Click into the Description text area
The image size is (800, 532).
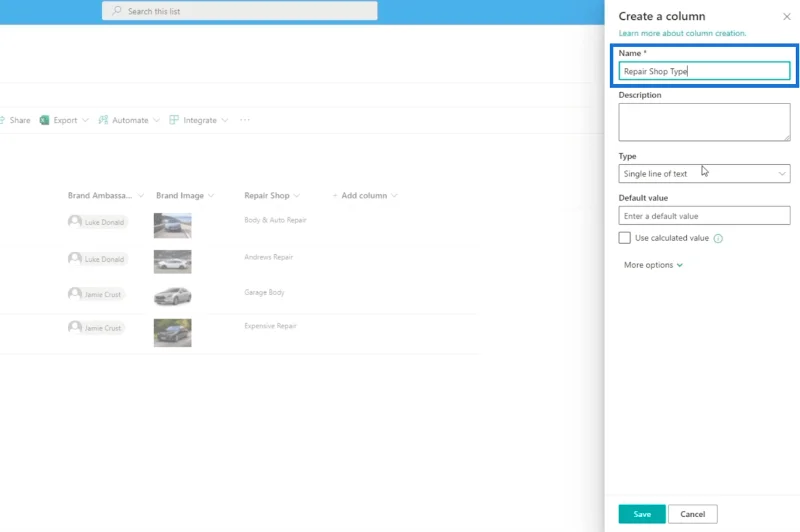click(705, 122)
